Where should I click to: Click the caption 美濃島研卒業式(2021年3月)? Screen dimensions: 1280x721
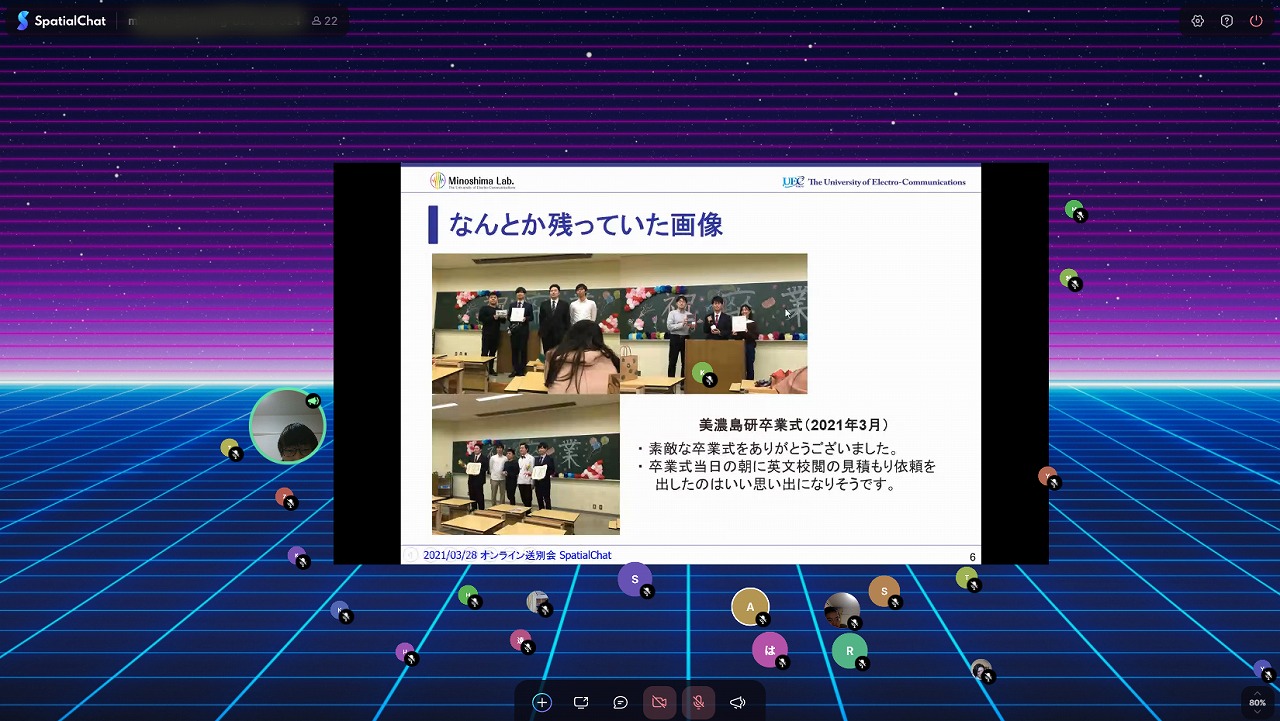click(x=793, y=424)
